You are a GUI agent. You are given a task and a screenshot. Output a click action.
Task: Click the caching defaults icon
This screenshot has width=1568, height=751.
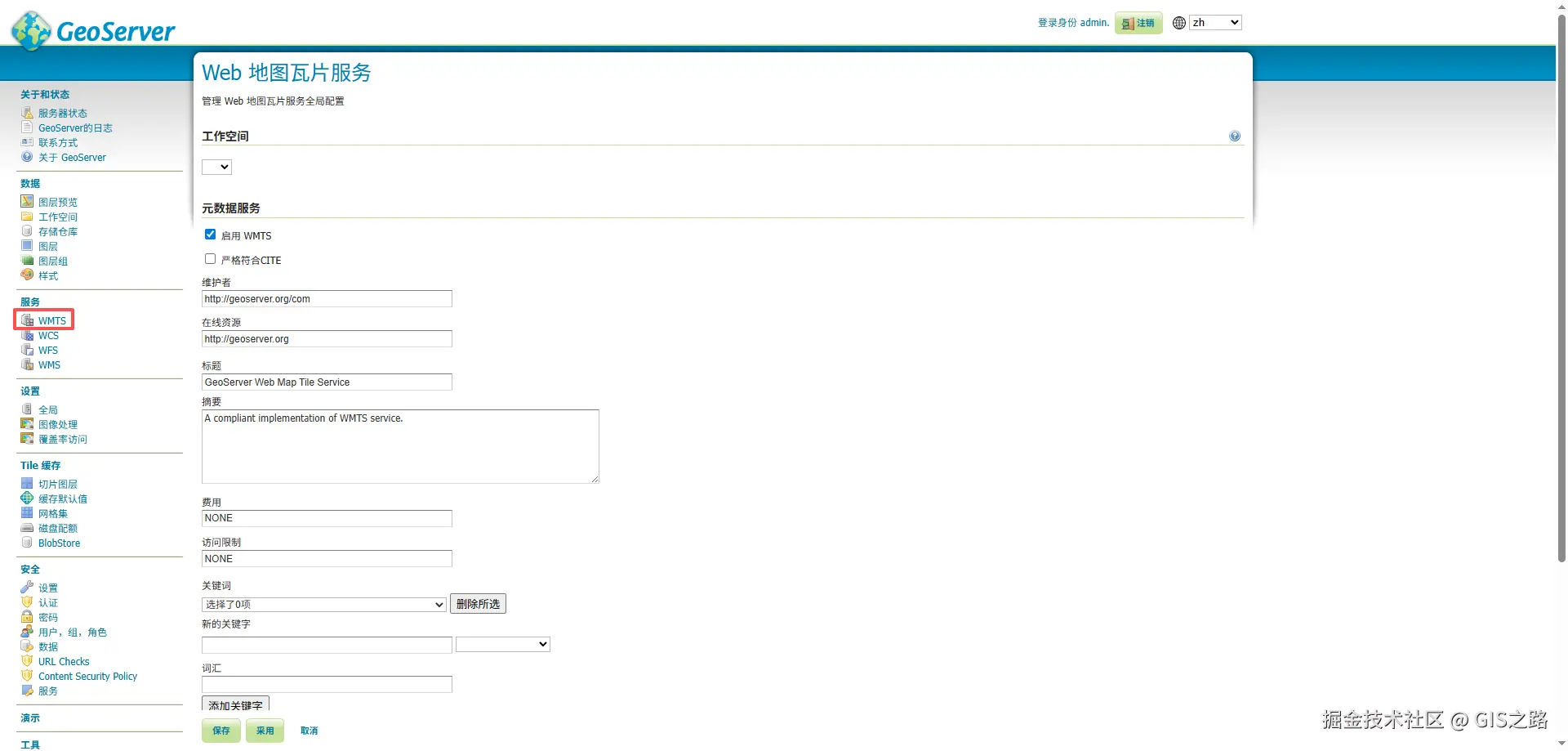(x=27, y=498)
